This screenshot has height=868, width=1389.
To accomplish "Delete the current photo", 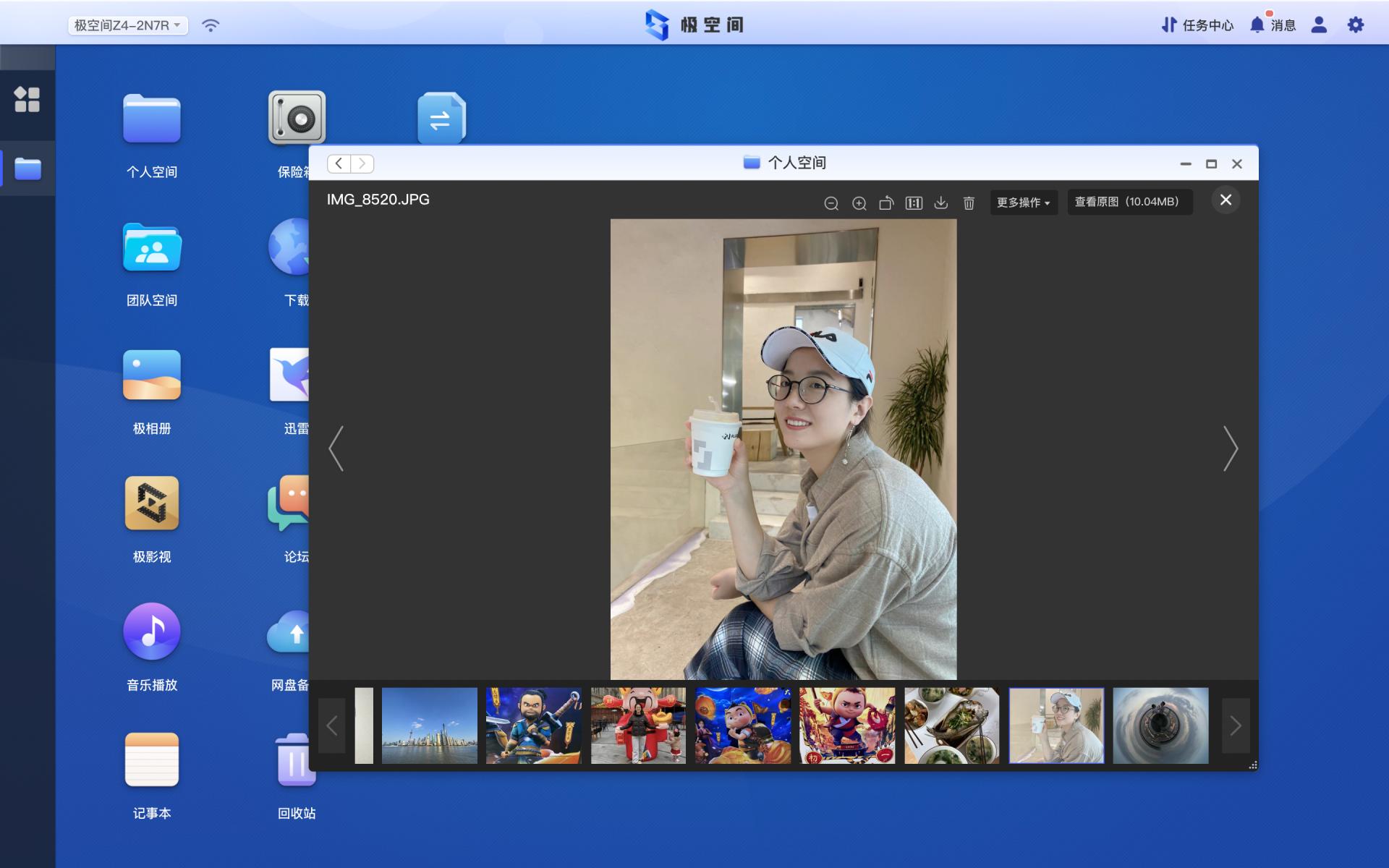I will click(969, 203).
